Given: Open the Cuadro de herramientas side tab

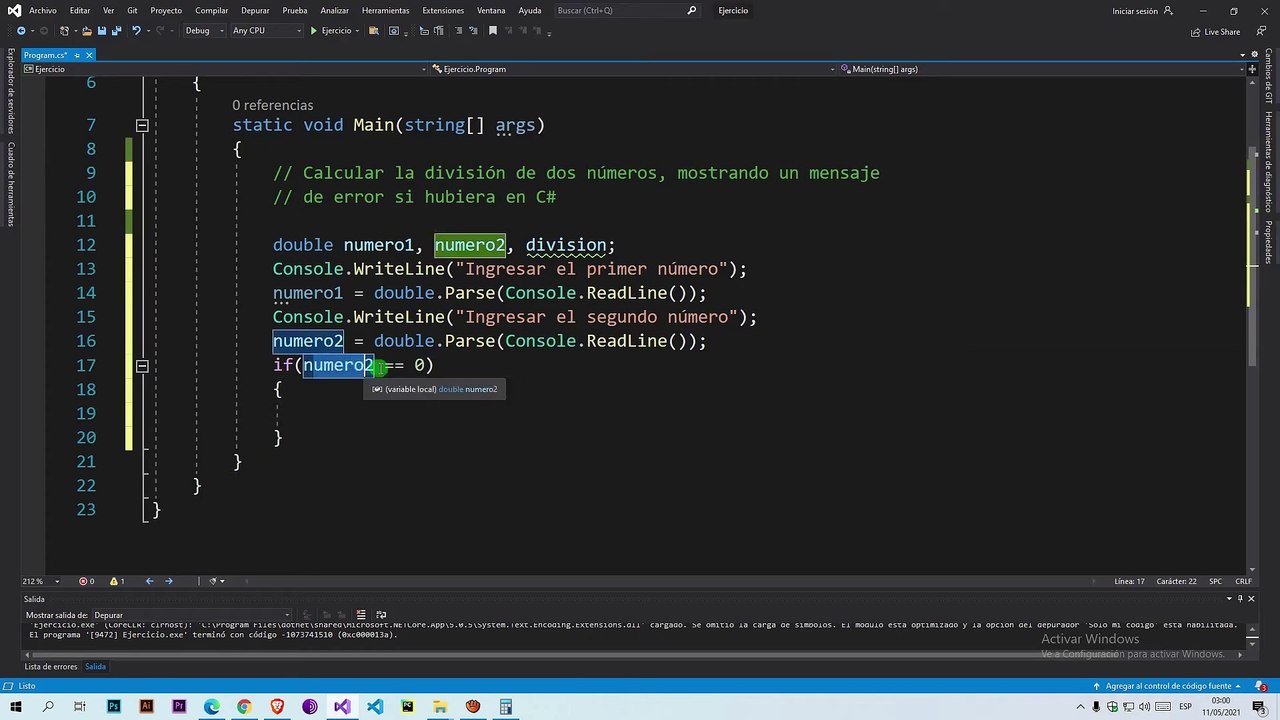Looking at the screenshot, I should (x=11, y=183).
